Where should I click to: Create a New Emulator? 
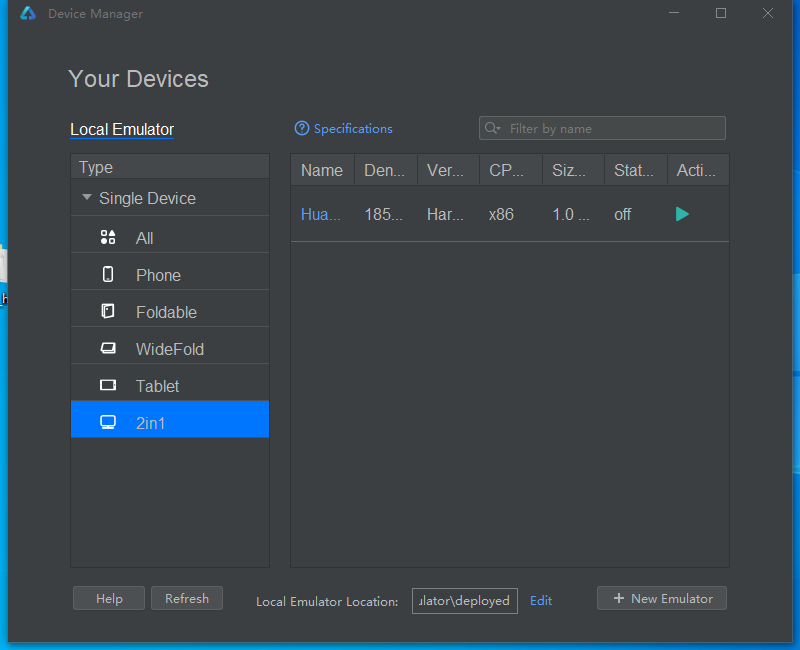click(662, 599)
